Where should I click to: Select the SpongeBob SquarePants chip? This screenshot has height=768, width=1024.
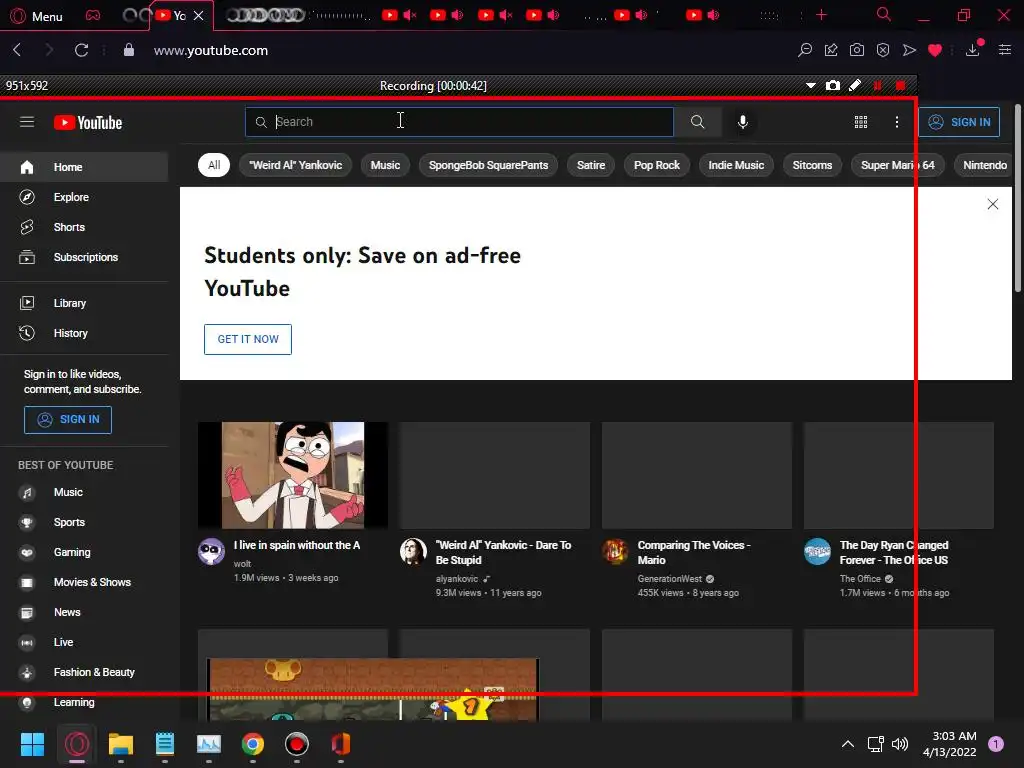click(488, 165)
